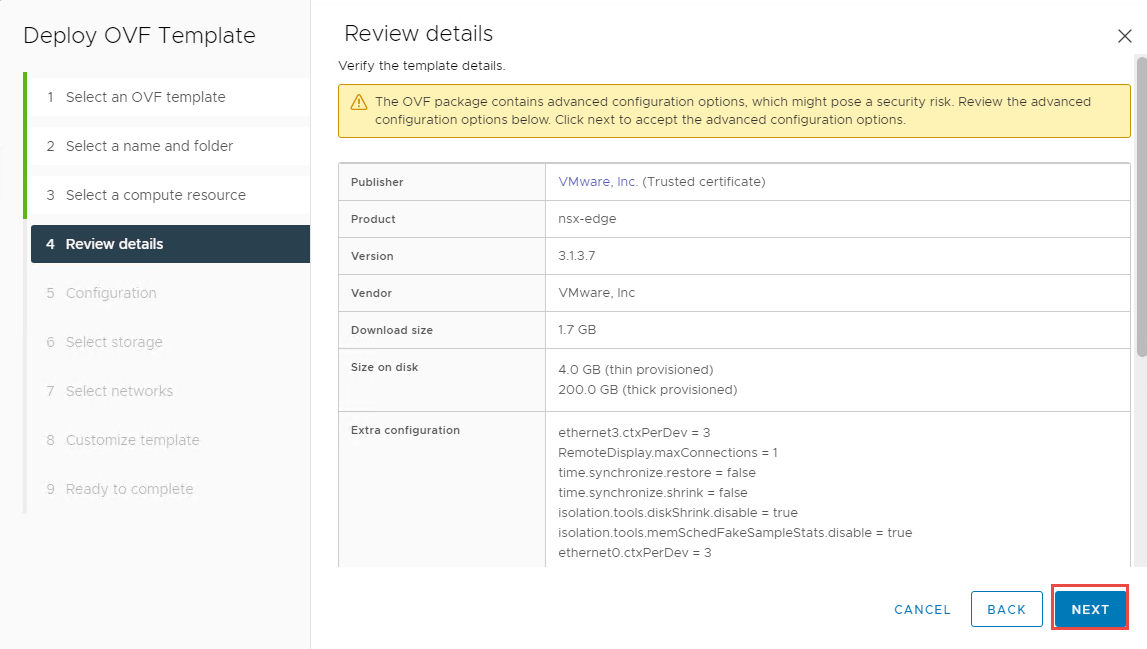Click the Extra configuration row label
This screenshot has width=1147, height=649.
405,430
